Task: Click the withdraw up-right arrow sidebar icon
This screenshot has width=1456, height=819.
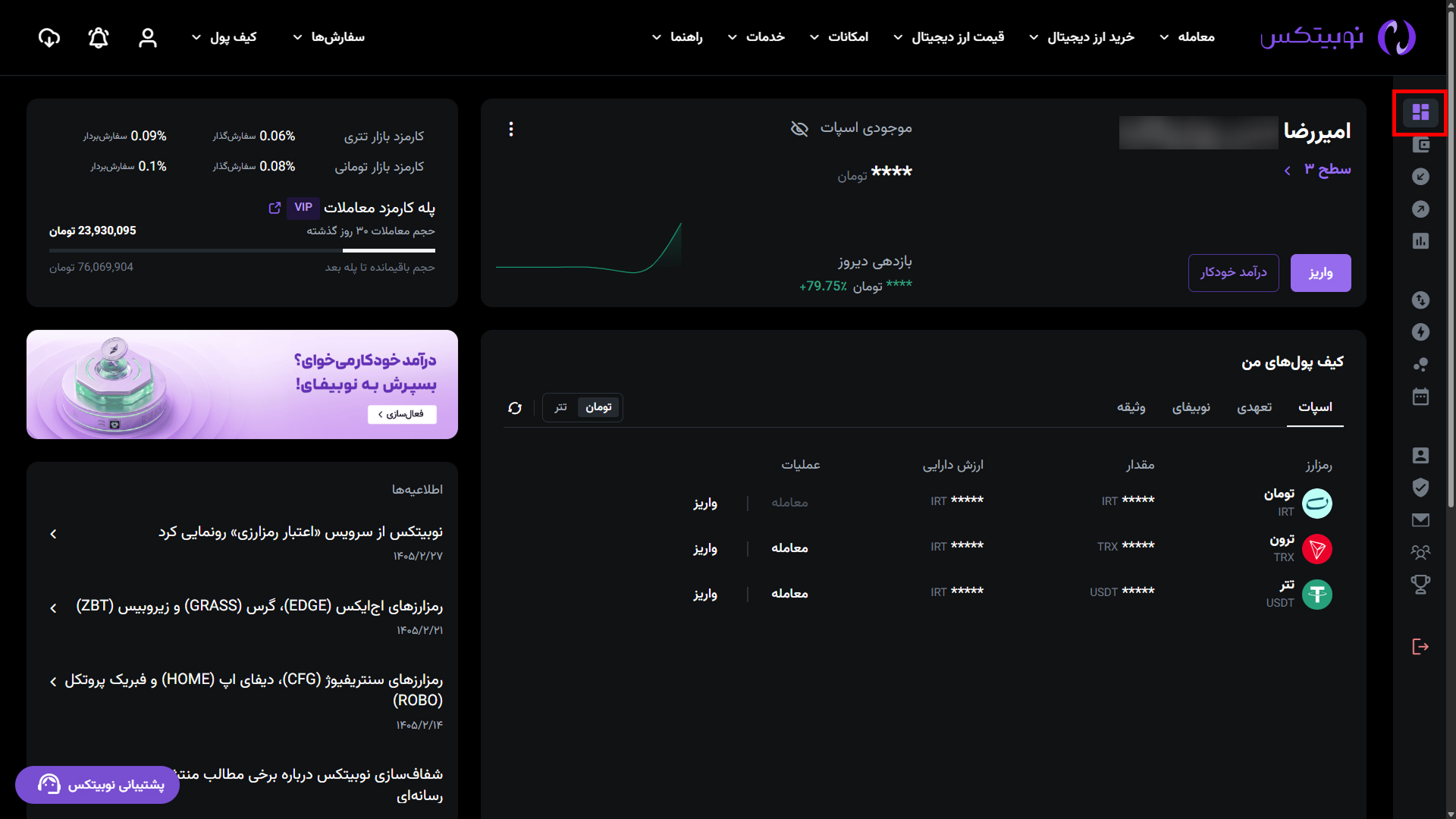Action: click(1420, 209)
